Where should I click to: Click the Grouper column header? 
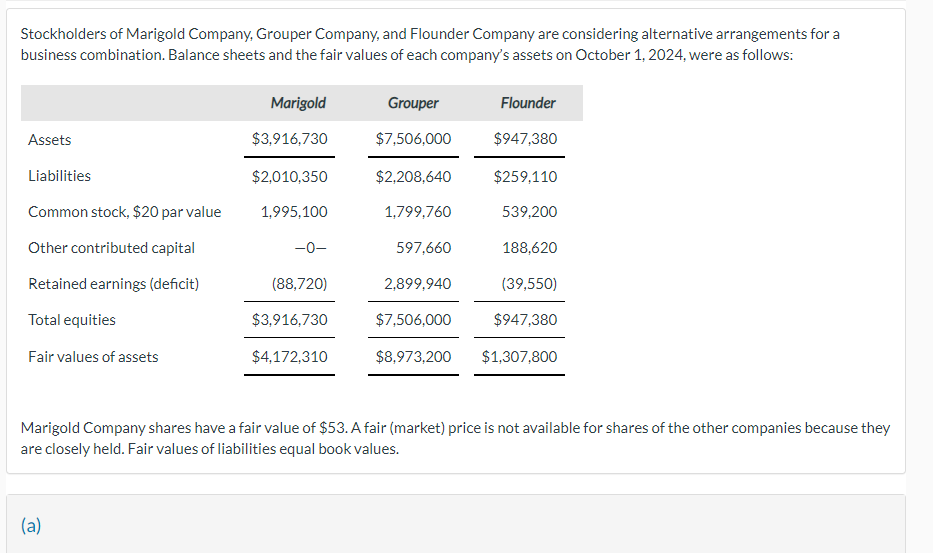[x=413, y=103]
